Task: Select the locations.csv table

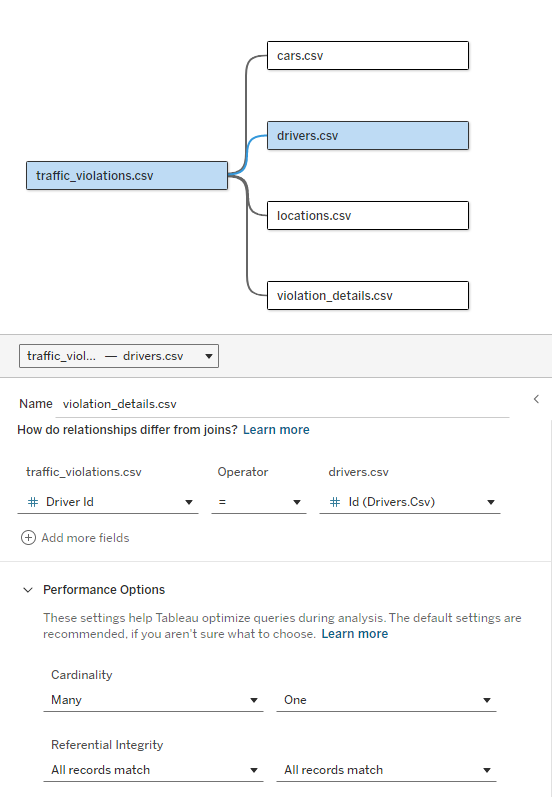Action: point(368,216)
